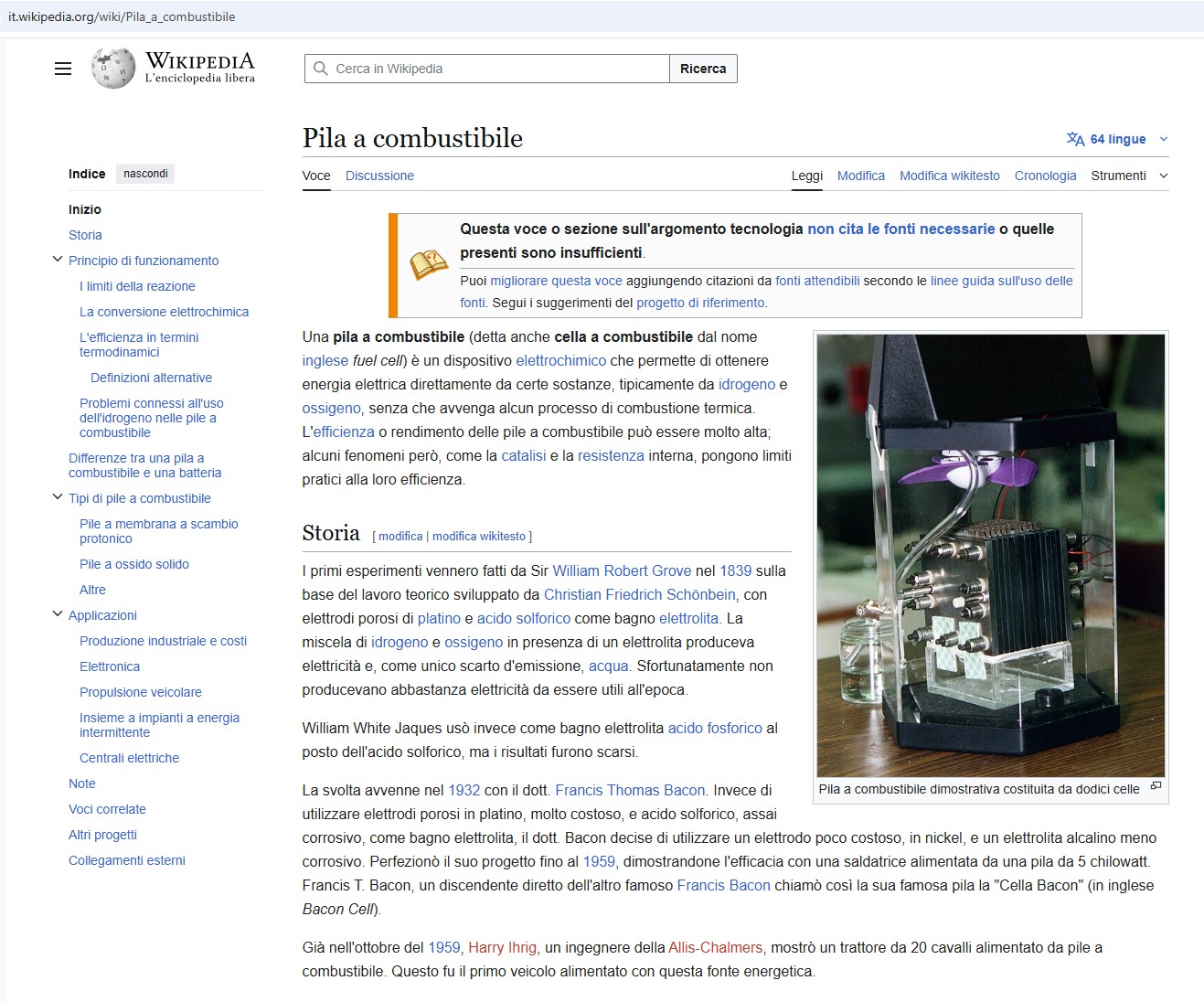Collapse the Tipi di pile a combustibile section

pyautogui.click(x=58, y=498)
